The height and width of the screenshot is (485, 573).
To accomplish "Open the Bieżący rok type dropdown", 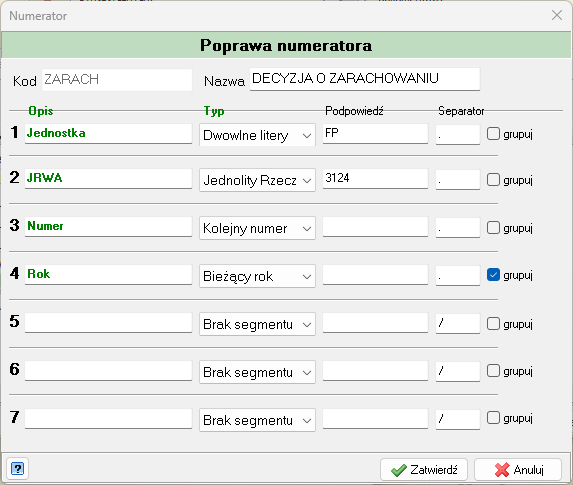I will [257, 276].
